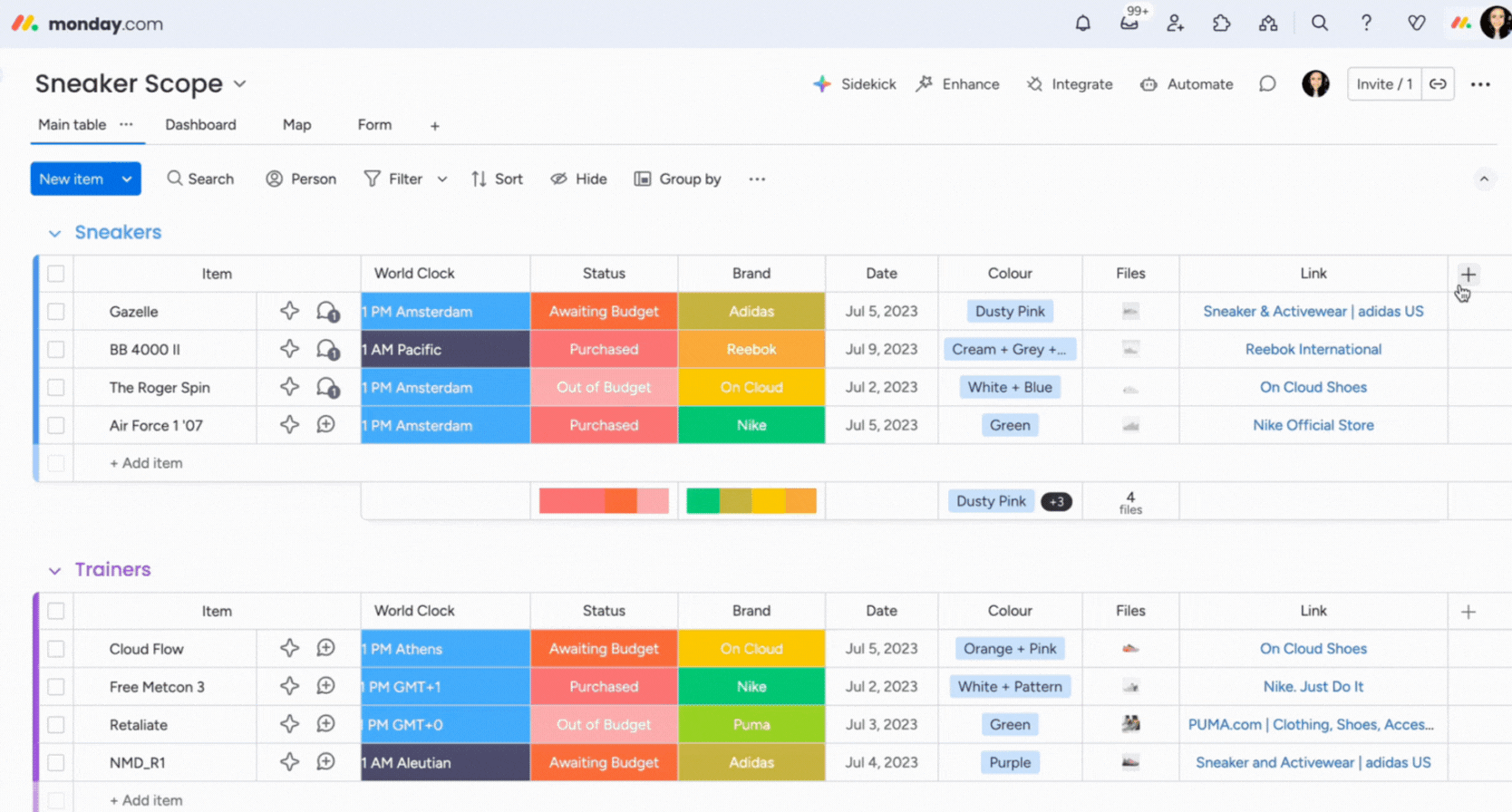This screenshot has height=812, width=1512.
Task: Open Integrate center
Action: pyautogui.click(x=1070, y=84)
